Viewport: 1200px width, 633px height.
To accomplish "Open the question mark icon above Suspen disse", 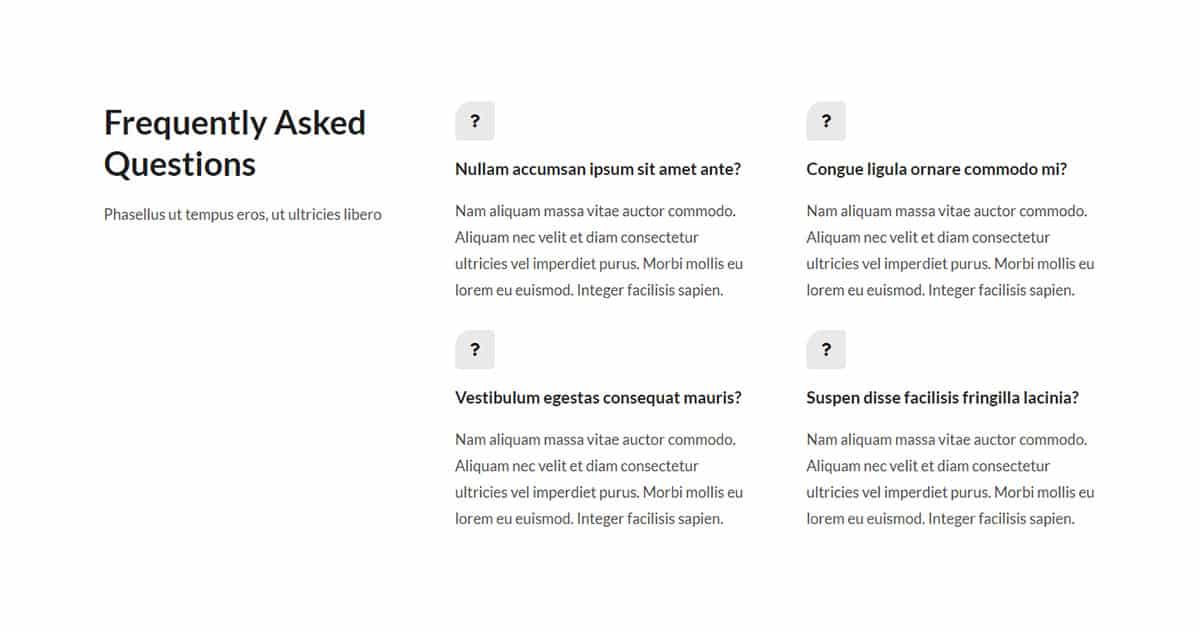I will (826, 349).
